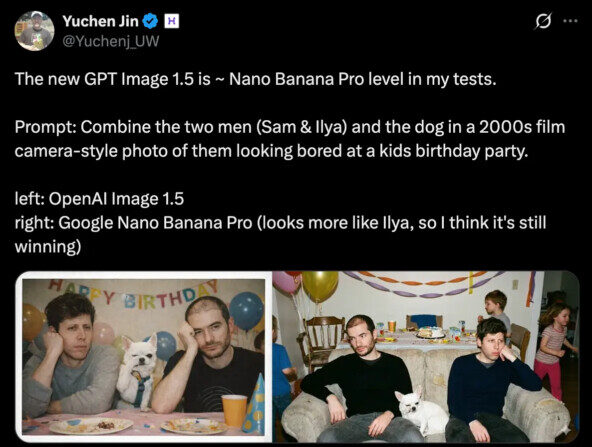Open the right Nano Banana Pro photo

tap(426, 357)
